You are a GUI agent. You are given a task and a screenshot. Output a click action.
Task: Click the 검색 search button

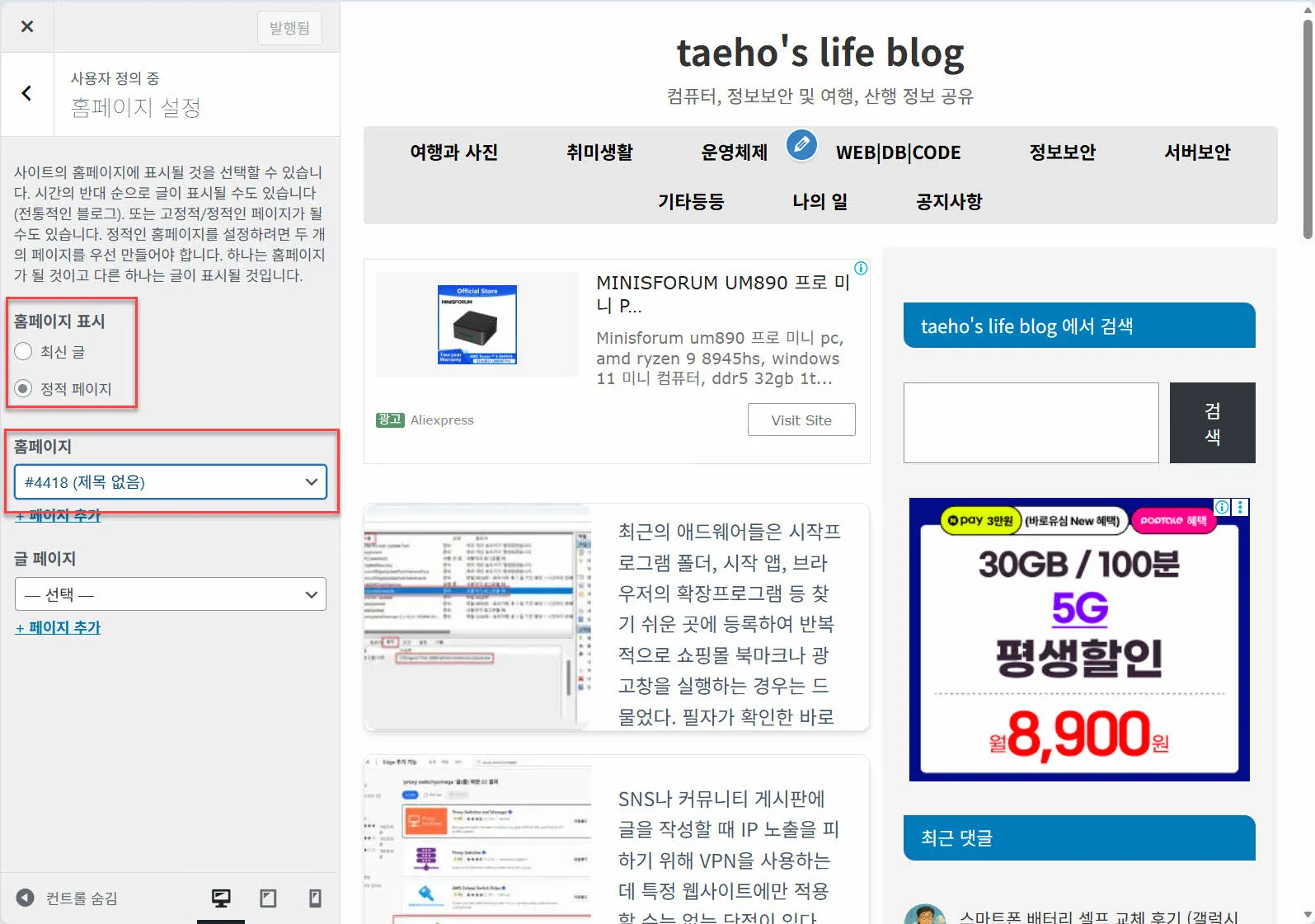pyautogui.click(x=1212, y=423)
